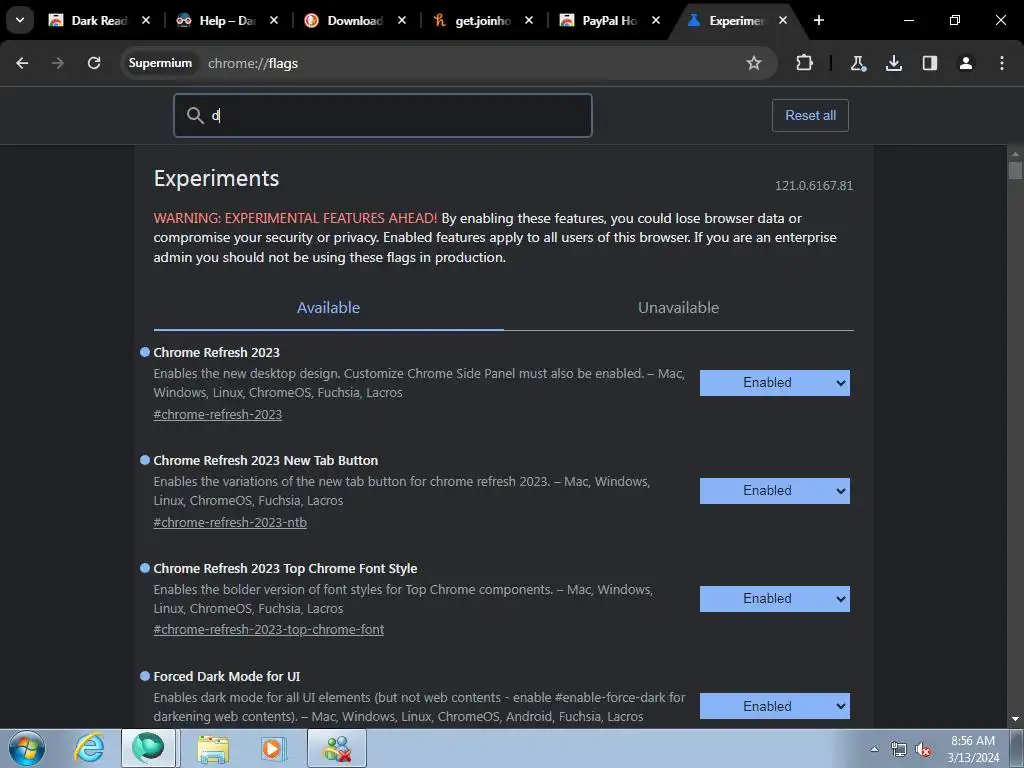Image resolution: width=1024 pixels, height=768 pixels.
Task: Open the three-dot browser menu
Action: 1001,63
